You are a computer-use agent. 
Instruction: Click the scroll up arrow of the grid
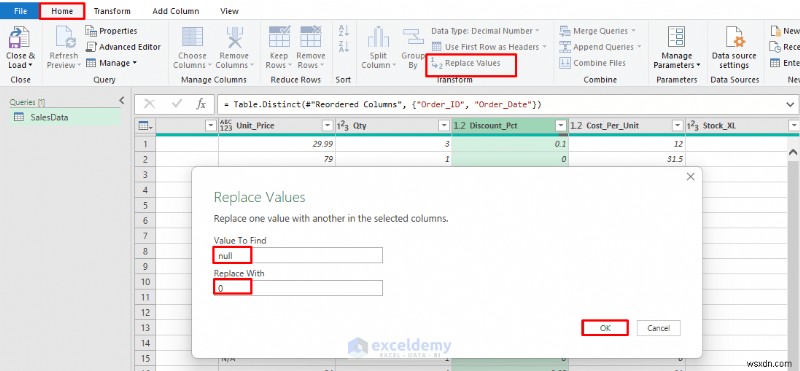(x=793, y=152)
